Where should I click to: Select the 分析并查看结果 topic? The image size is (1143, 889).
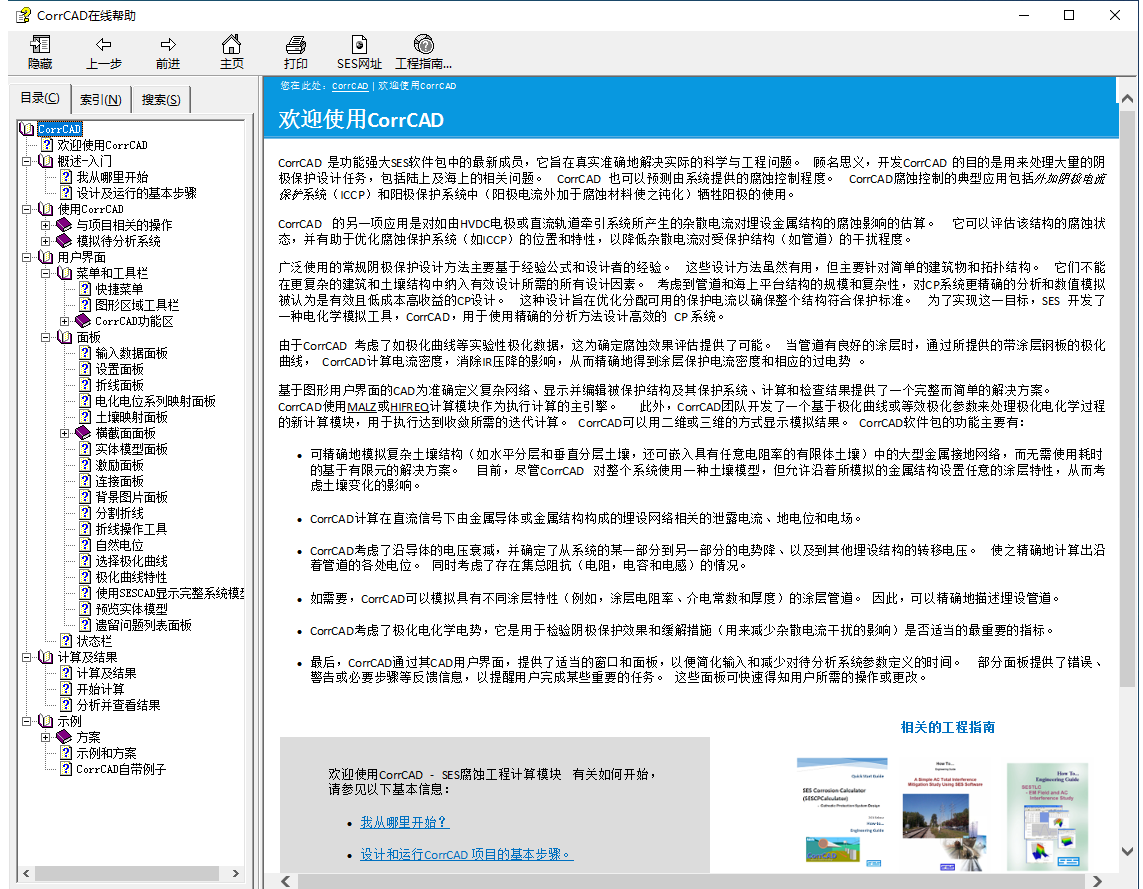(118, 705)
